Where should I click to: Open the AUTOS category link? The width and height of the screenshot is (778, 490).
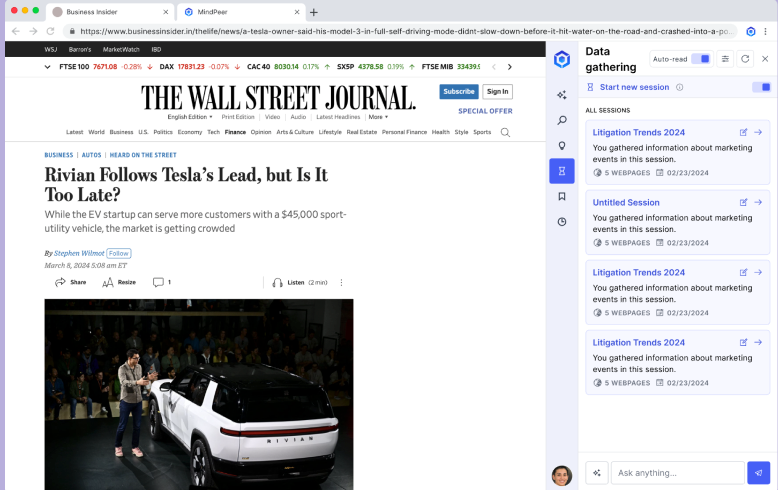(x=91, y=155)
